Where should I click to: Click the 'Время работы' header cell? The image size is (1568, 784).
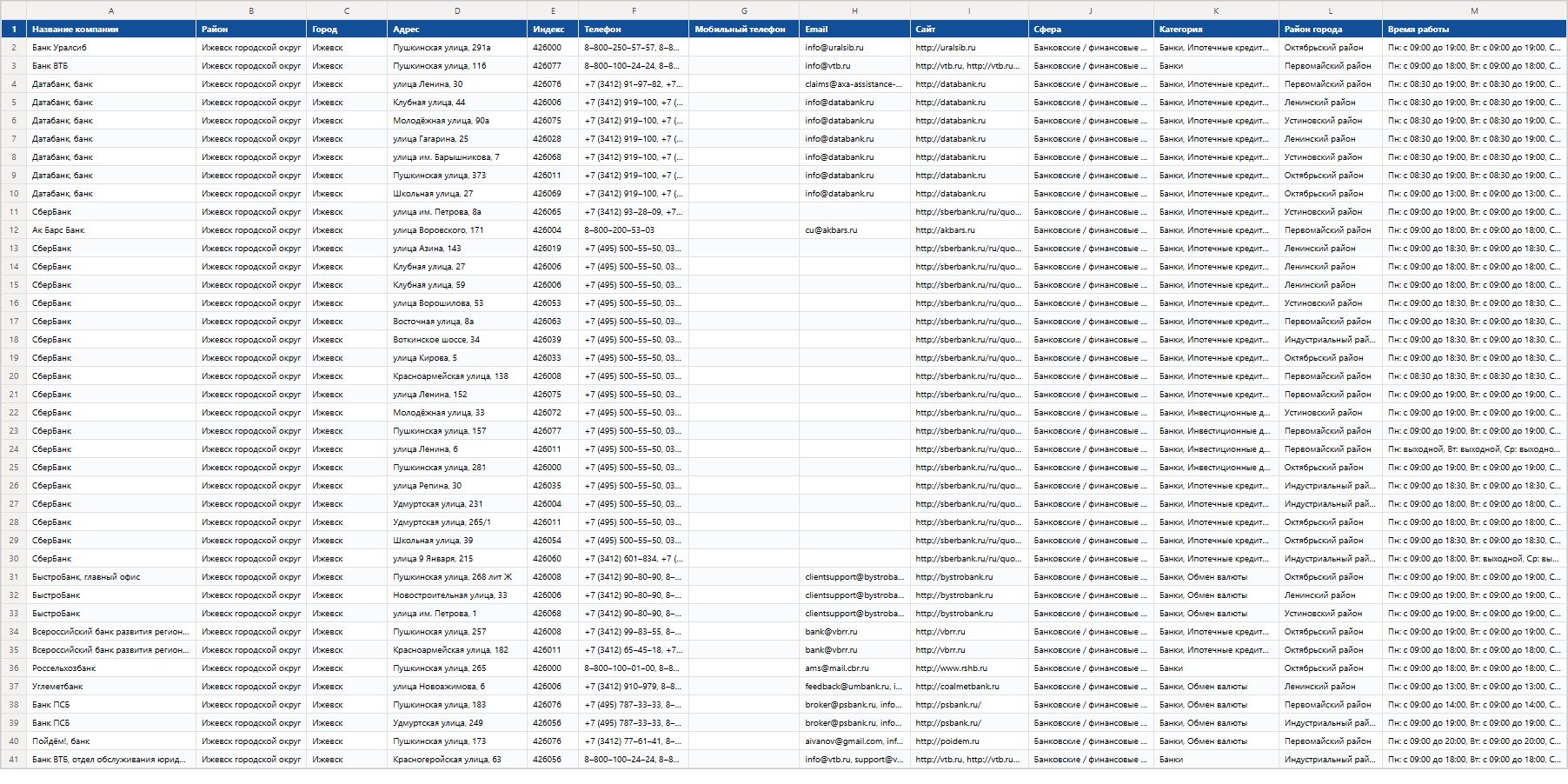coord(1474,30)
